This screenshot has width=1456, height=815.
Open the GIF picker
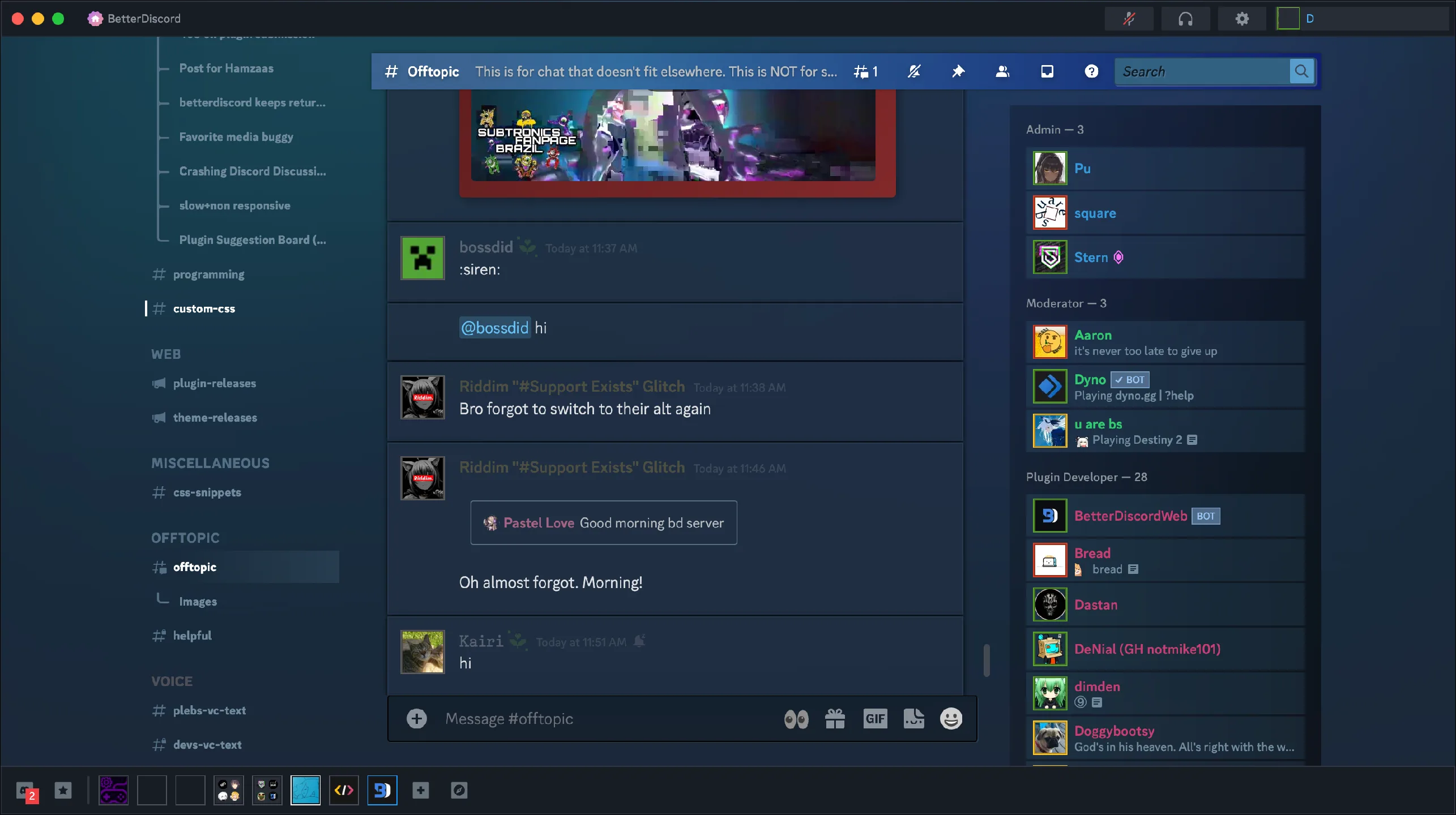pyautogui.click(x=875, y=719)
